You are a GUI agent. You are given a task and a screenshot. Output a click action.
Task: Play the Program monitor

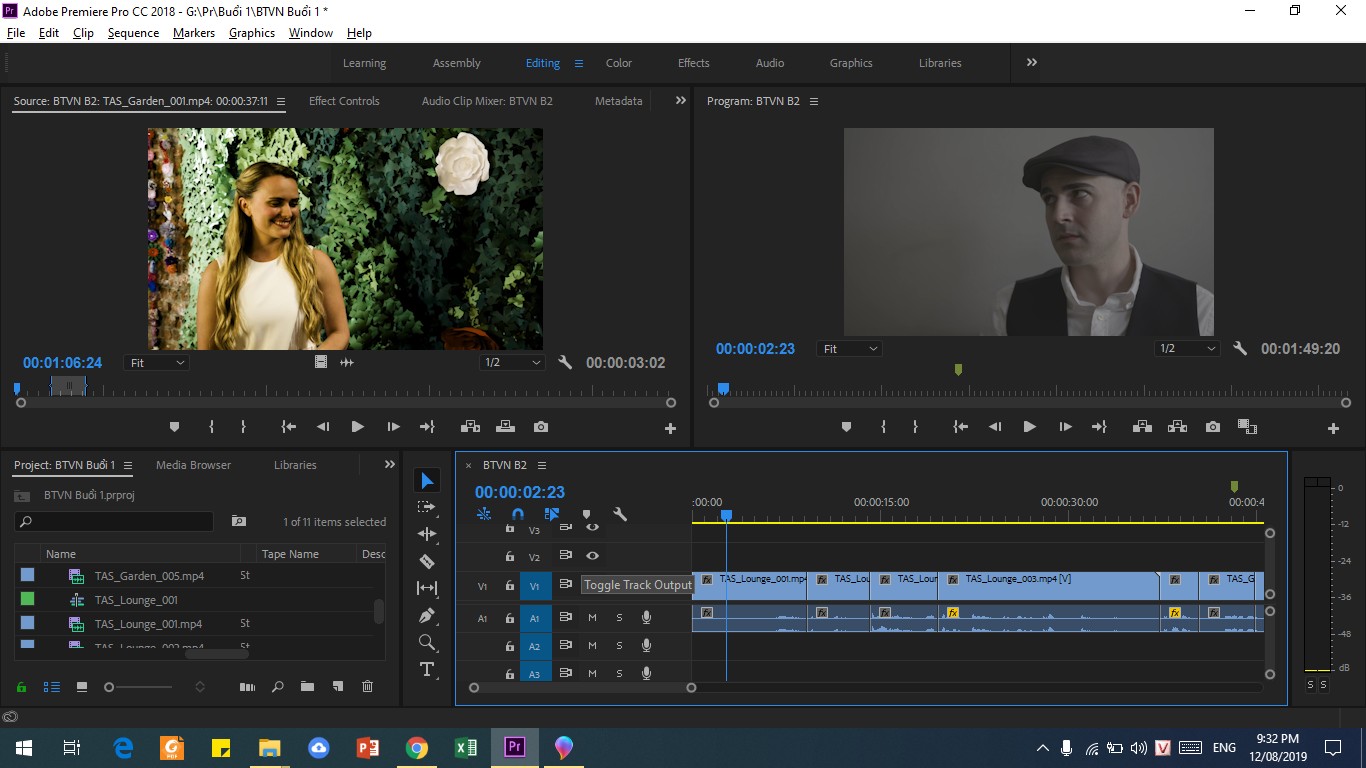pyautogui.click(x=1029, y=427)
